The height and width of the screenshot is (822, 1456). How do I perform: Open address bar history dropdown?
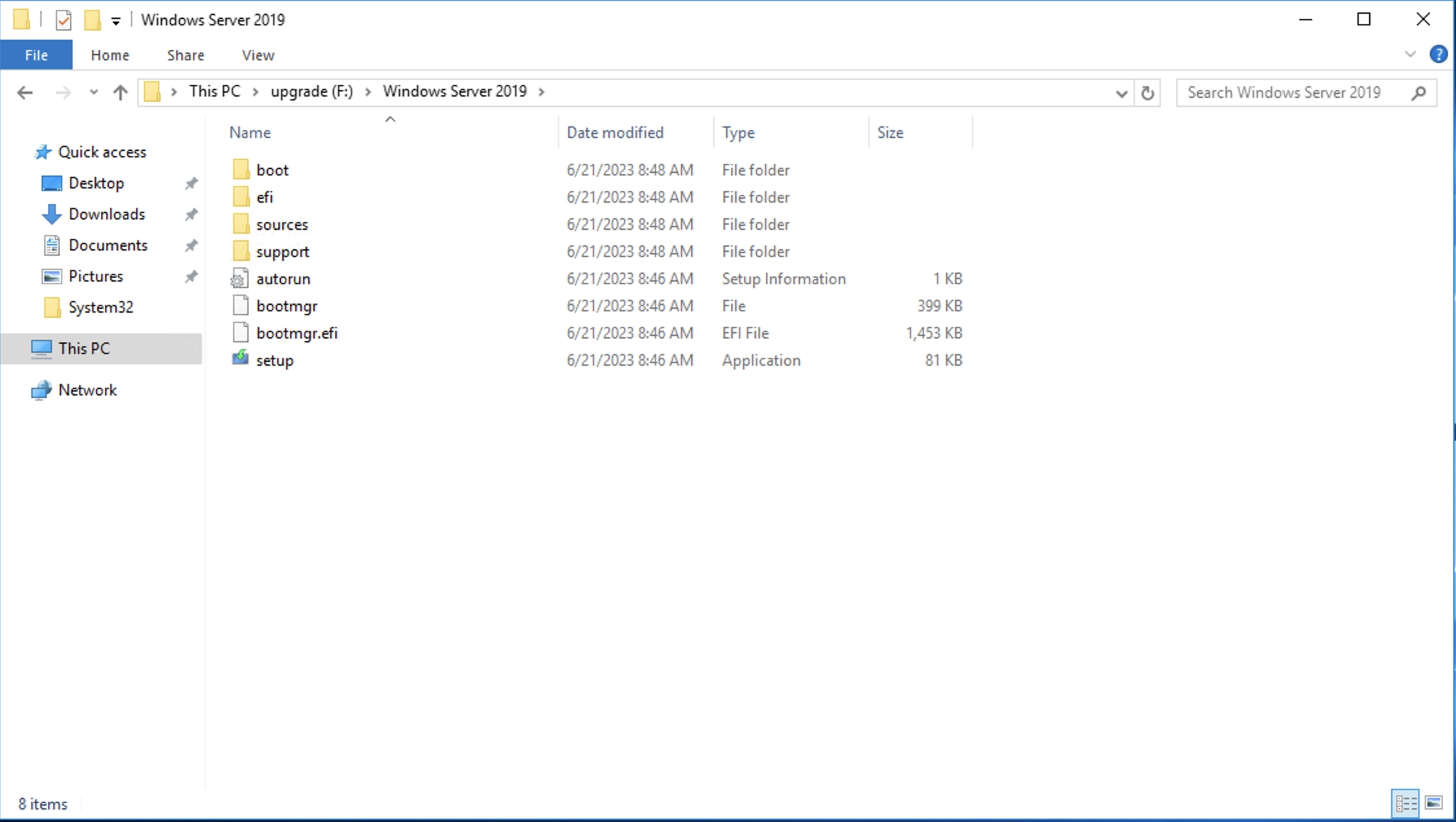(1121, 93)
